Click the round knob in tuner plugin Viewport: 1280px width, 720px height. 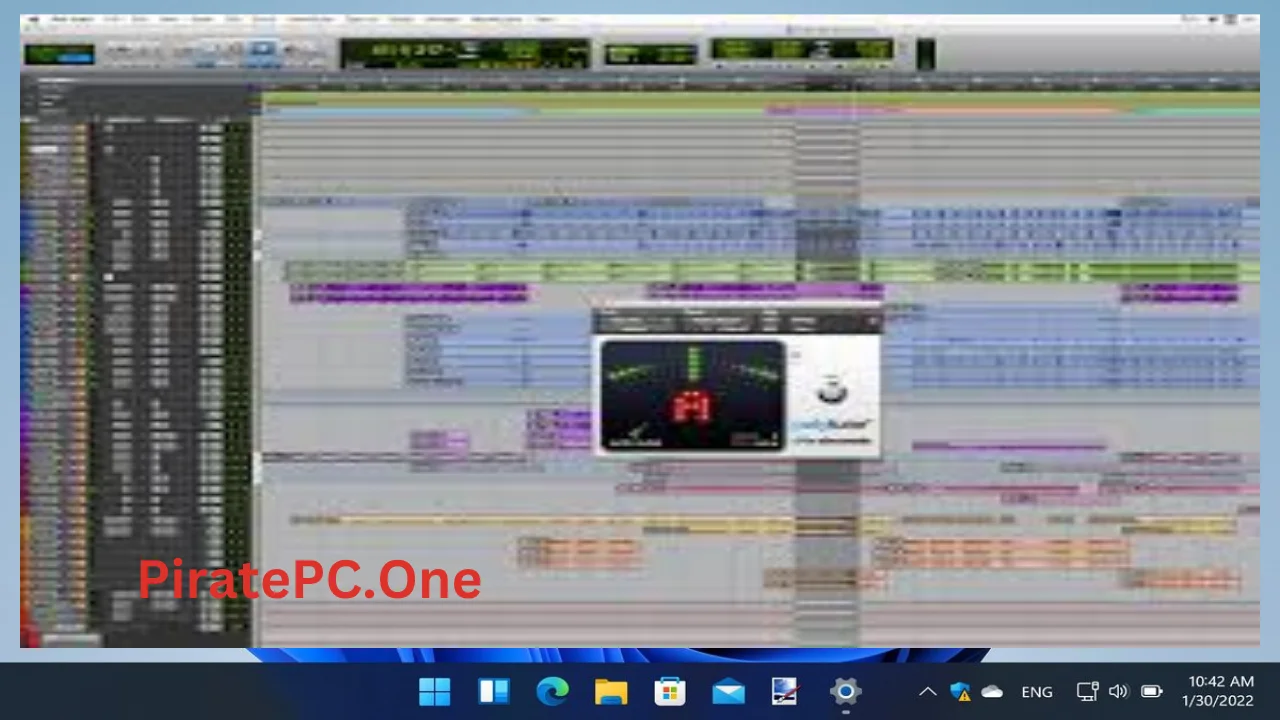pos(832,390)
